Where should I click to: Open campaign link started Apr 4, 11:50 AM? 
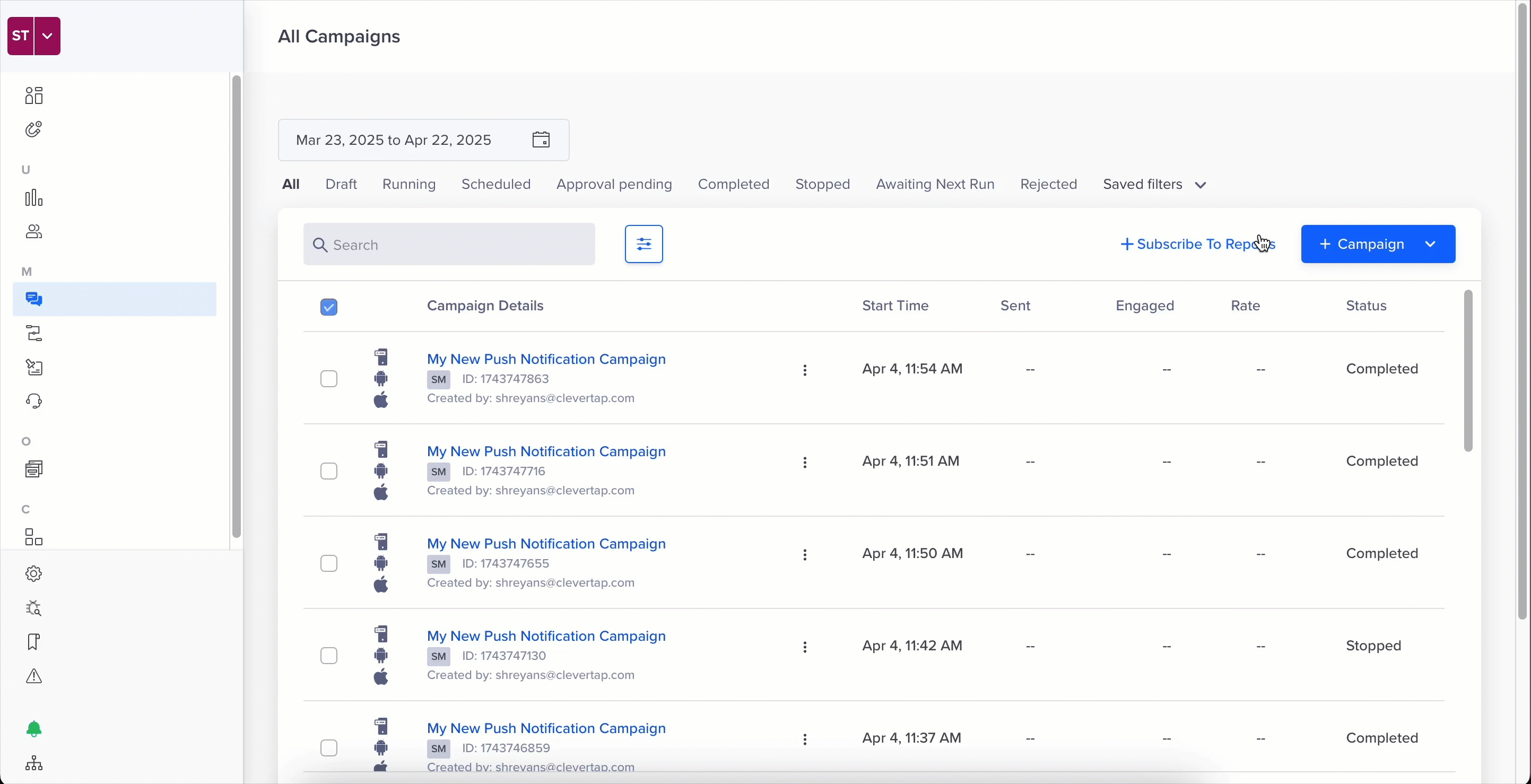(546, 543)
